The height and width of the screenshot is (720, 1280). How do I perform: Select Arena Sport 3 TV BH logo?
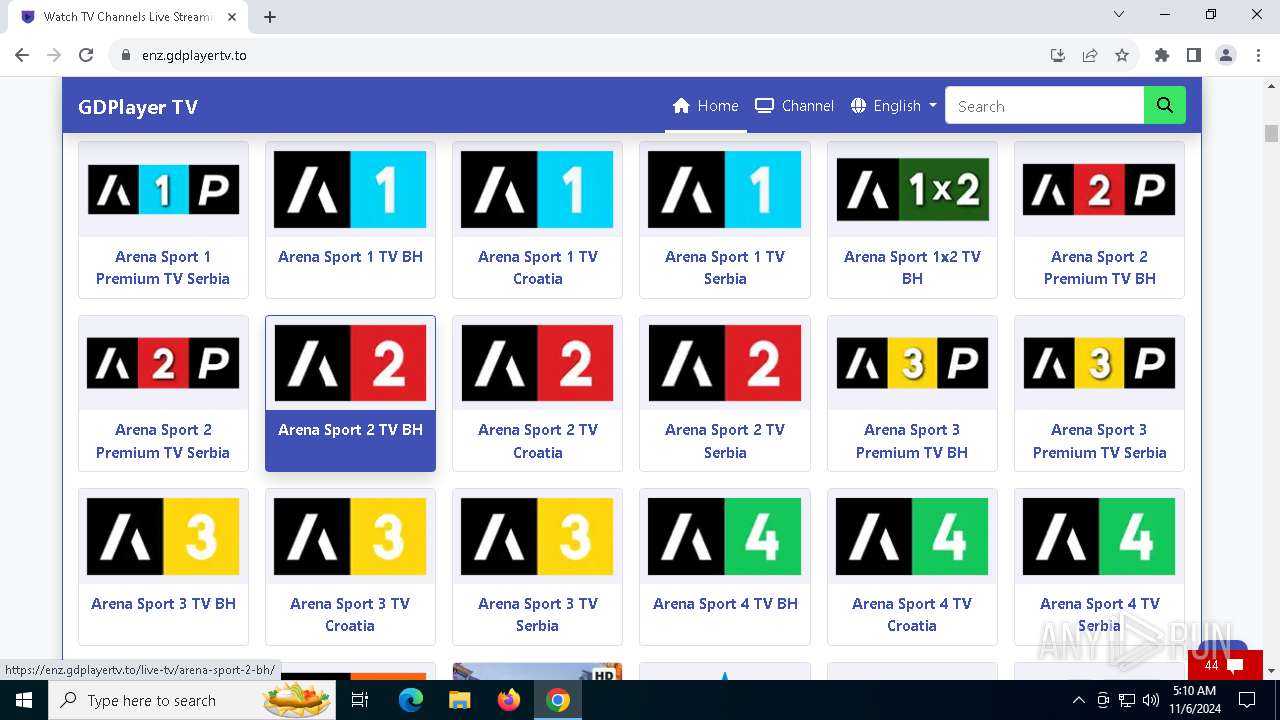pyautogui.click(x=163, y=536)
